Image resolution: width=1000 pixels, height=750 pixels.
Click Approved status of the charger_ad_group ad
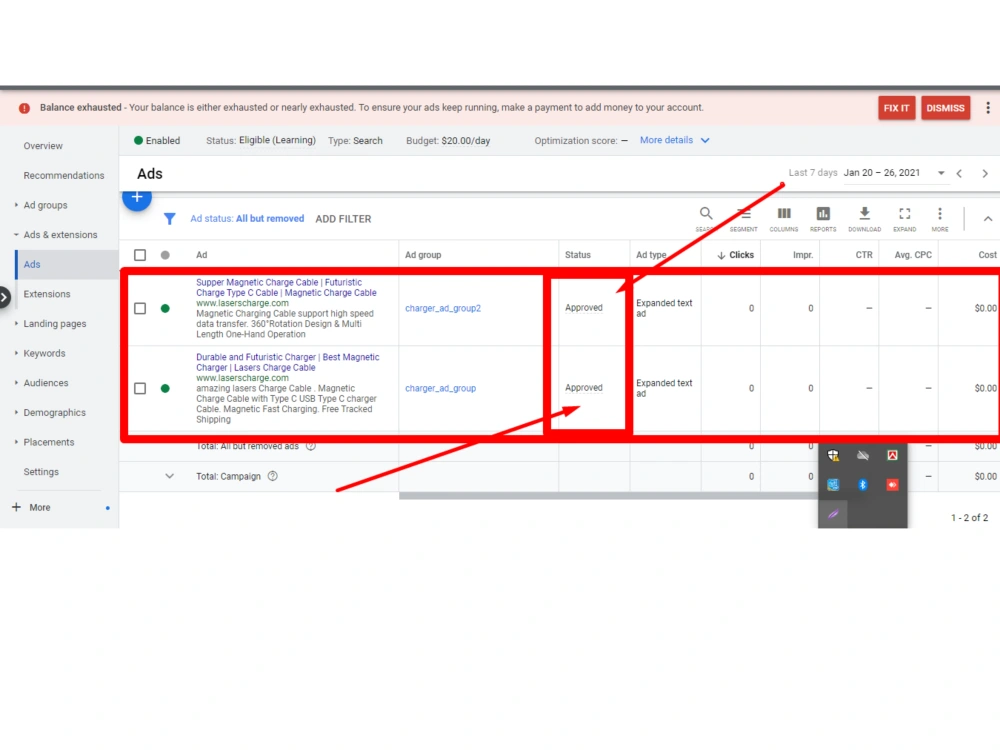coord(584,387)
